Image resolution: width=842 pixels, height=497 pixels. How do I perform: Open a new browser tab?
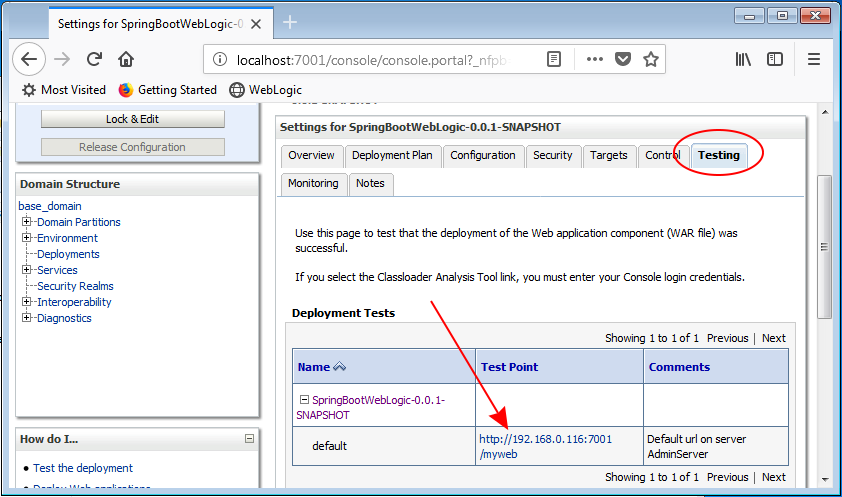coord(290,23)
